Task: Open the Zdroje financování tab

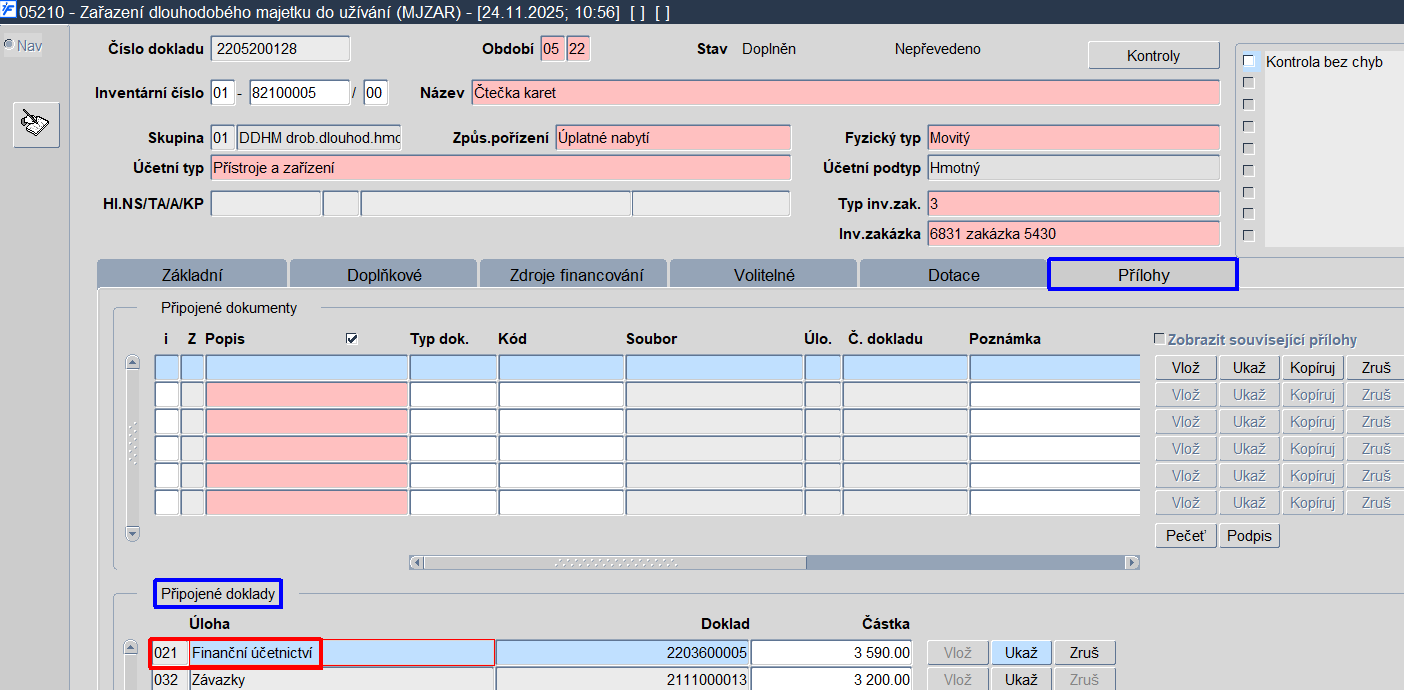Action: click(573, 274)
